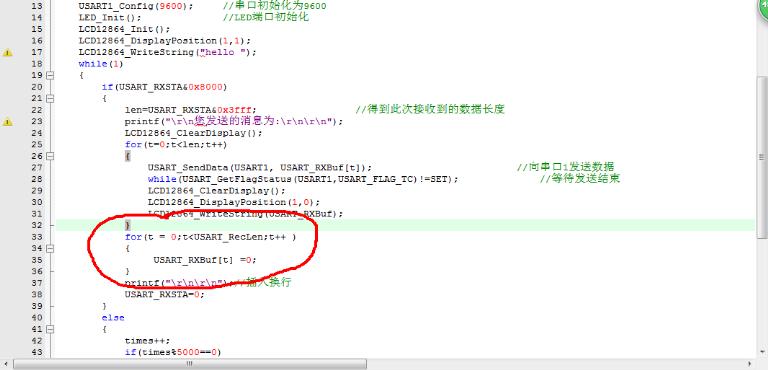Collapse the if block at line 21
This screenshot has height=370, width=768.
pos(49,99)
